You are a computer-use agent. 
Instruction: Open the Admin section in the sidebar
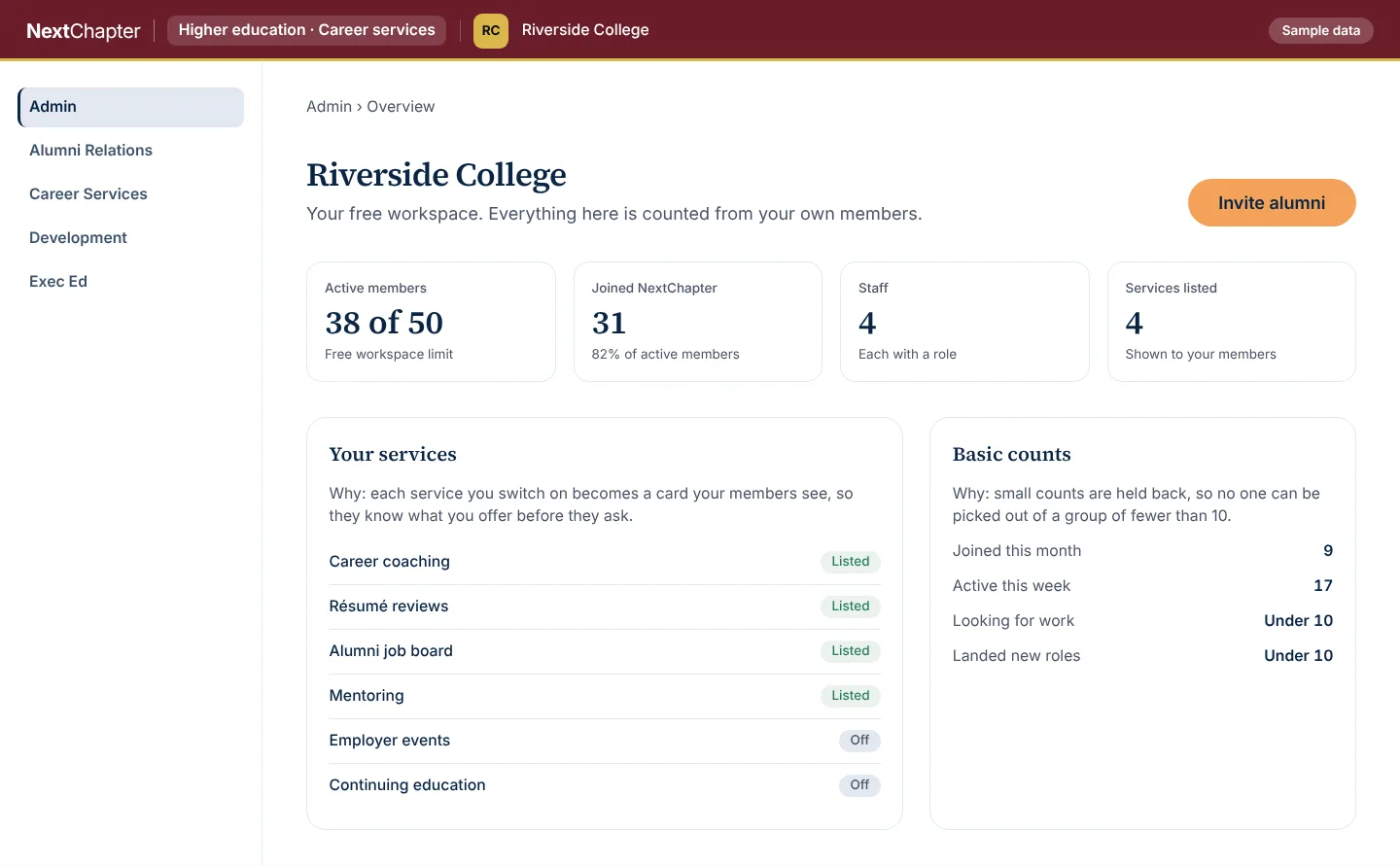tap(131, 107)
